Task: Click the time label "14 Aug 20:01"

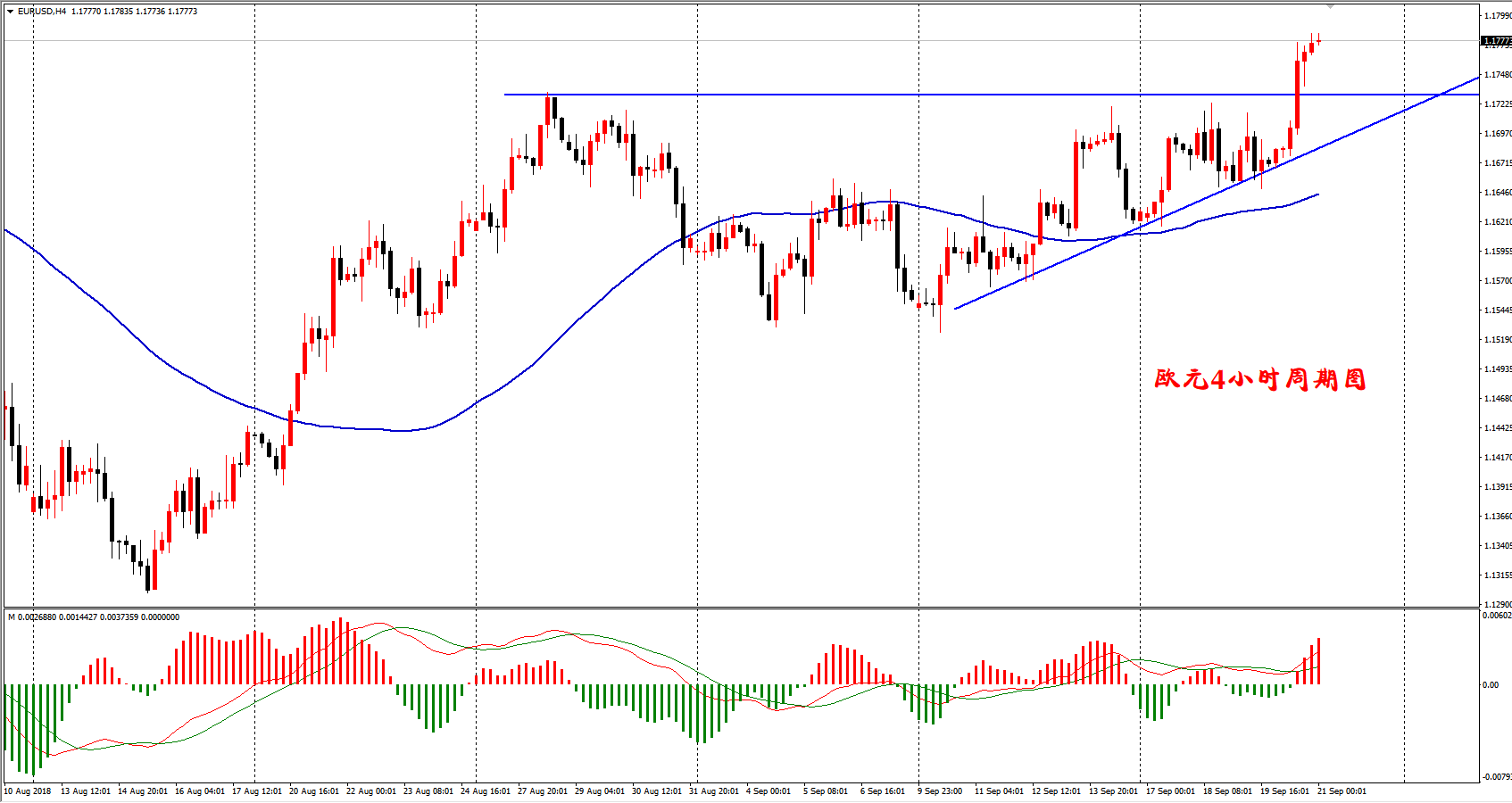Action: pyautogui.click(x=143, y=791)
